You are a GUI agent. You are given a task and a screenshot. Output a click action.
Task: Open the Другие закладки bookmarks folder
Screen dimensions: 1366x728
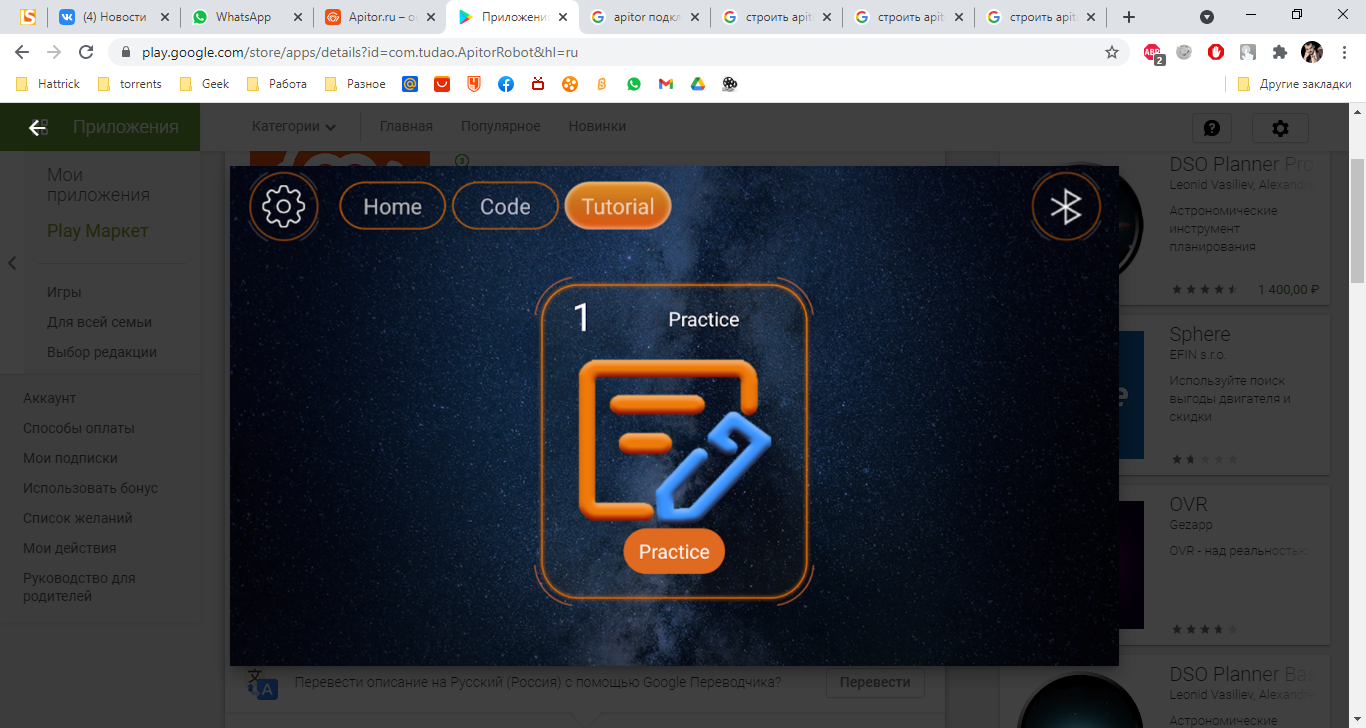pos(1294,84)
